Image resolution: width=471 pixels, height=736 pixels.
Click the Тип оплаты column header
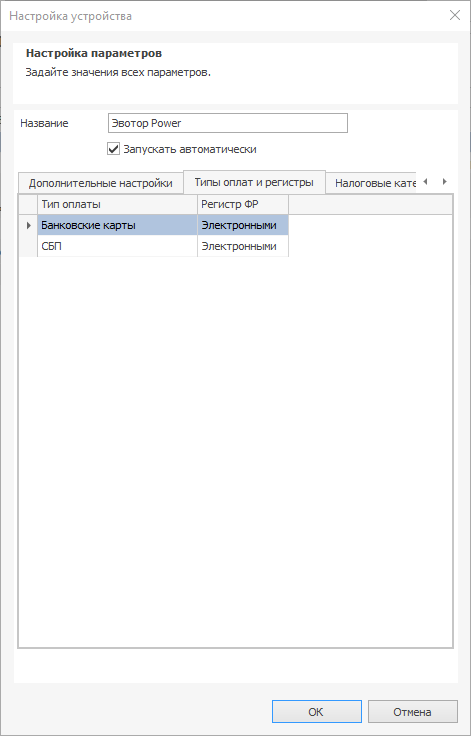[x=117, y=205]
